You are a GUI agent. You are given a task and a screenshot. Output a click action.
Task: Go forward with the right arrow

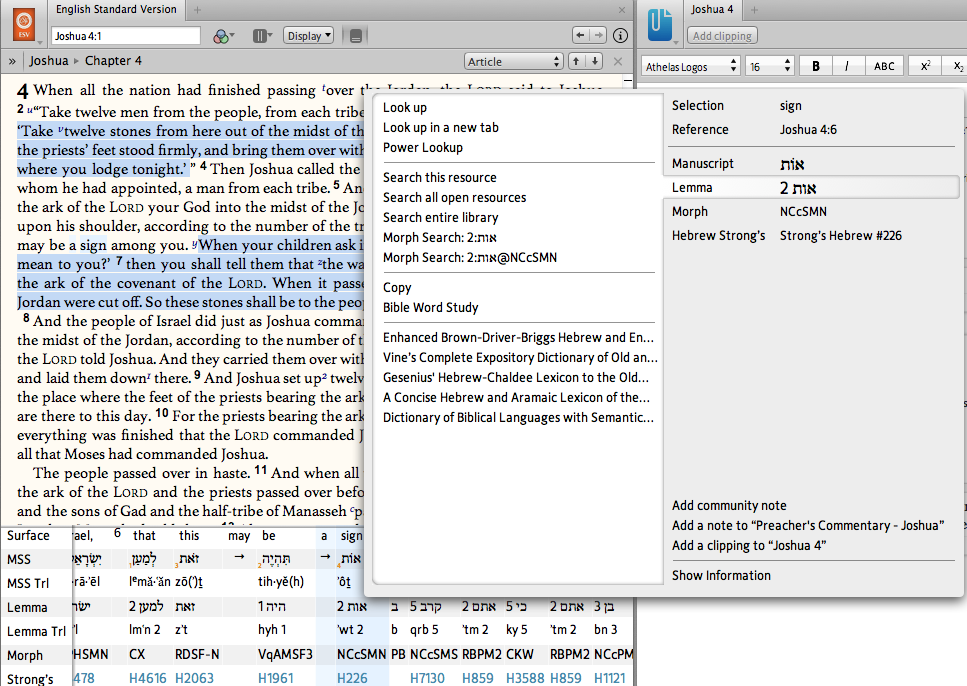pyautogui.click(x=598, y=36)
